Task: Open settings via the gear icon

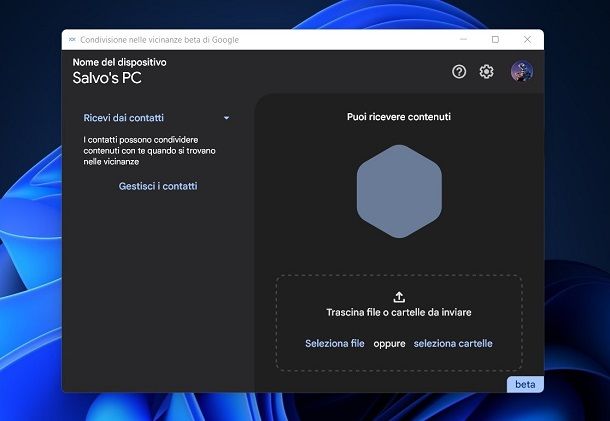Action: (x=486, y=72)
